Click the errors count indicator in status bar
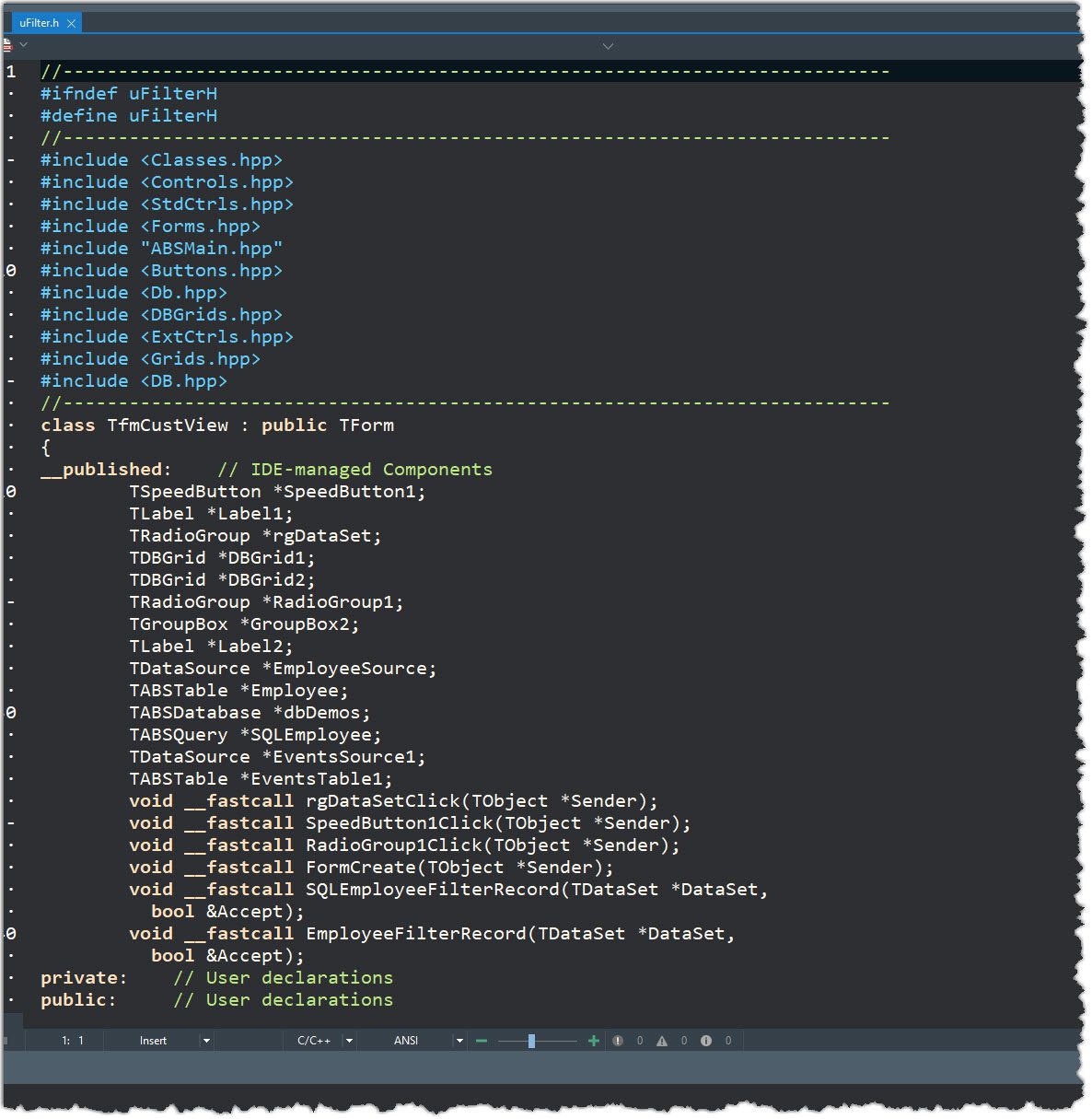 point(619,1041)
